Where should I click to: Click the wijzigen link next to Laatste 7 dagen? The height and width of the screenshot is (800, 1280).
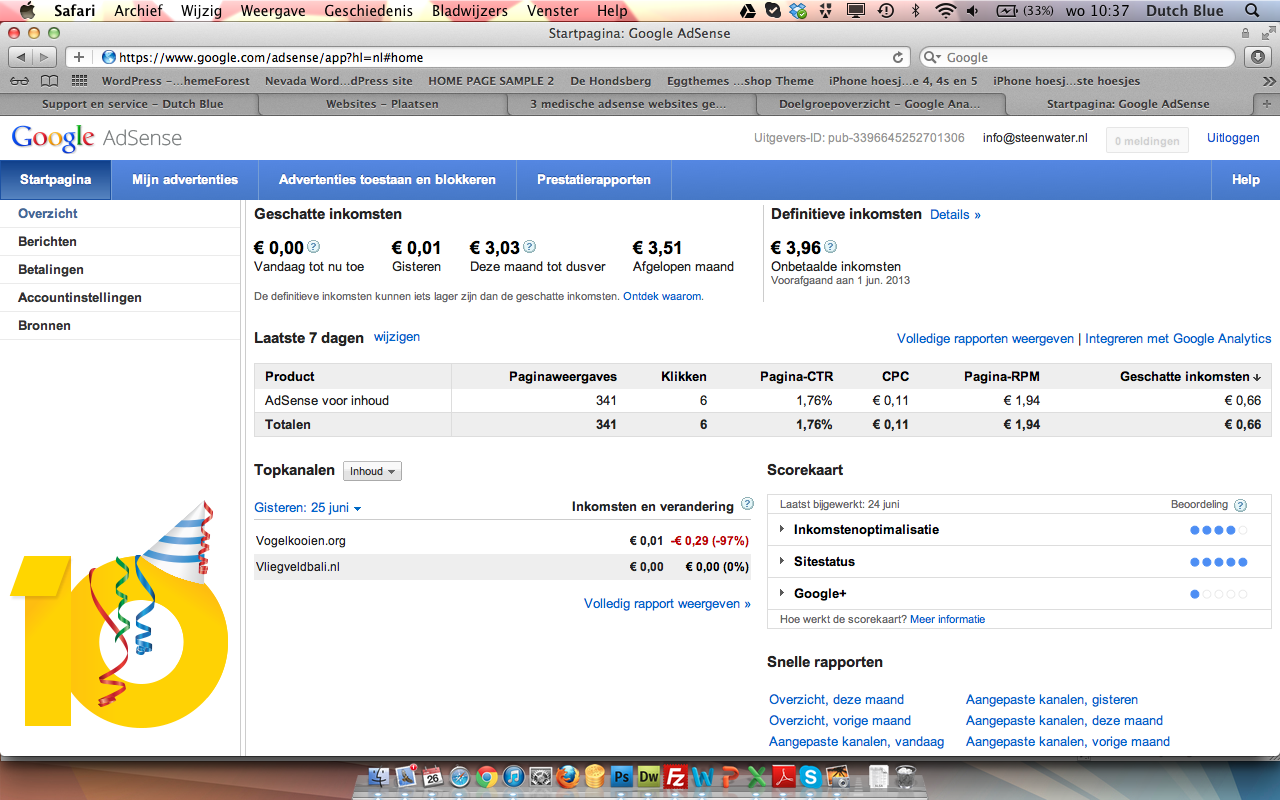tap(397, 337)
